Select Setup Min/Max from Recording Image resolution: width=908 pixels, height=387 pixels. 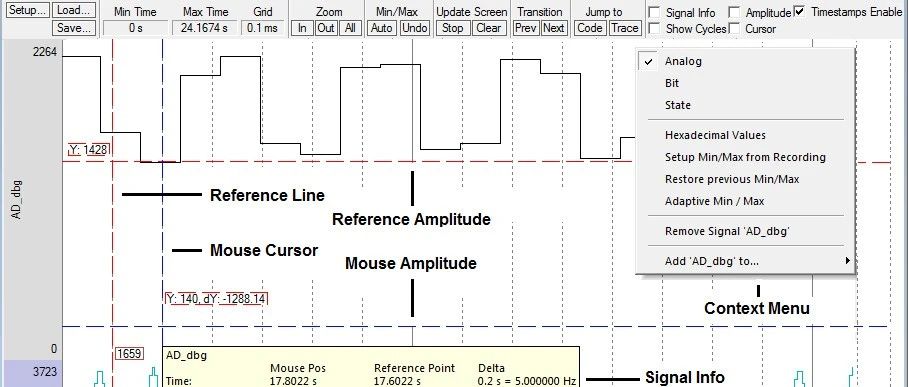pos(745,157)
